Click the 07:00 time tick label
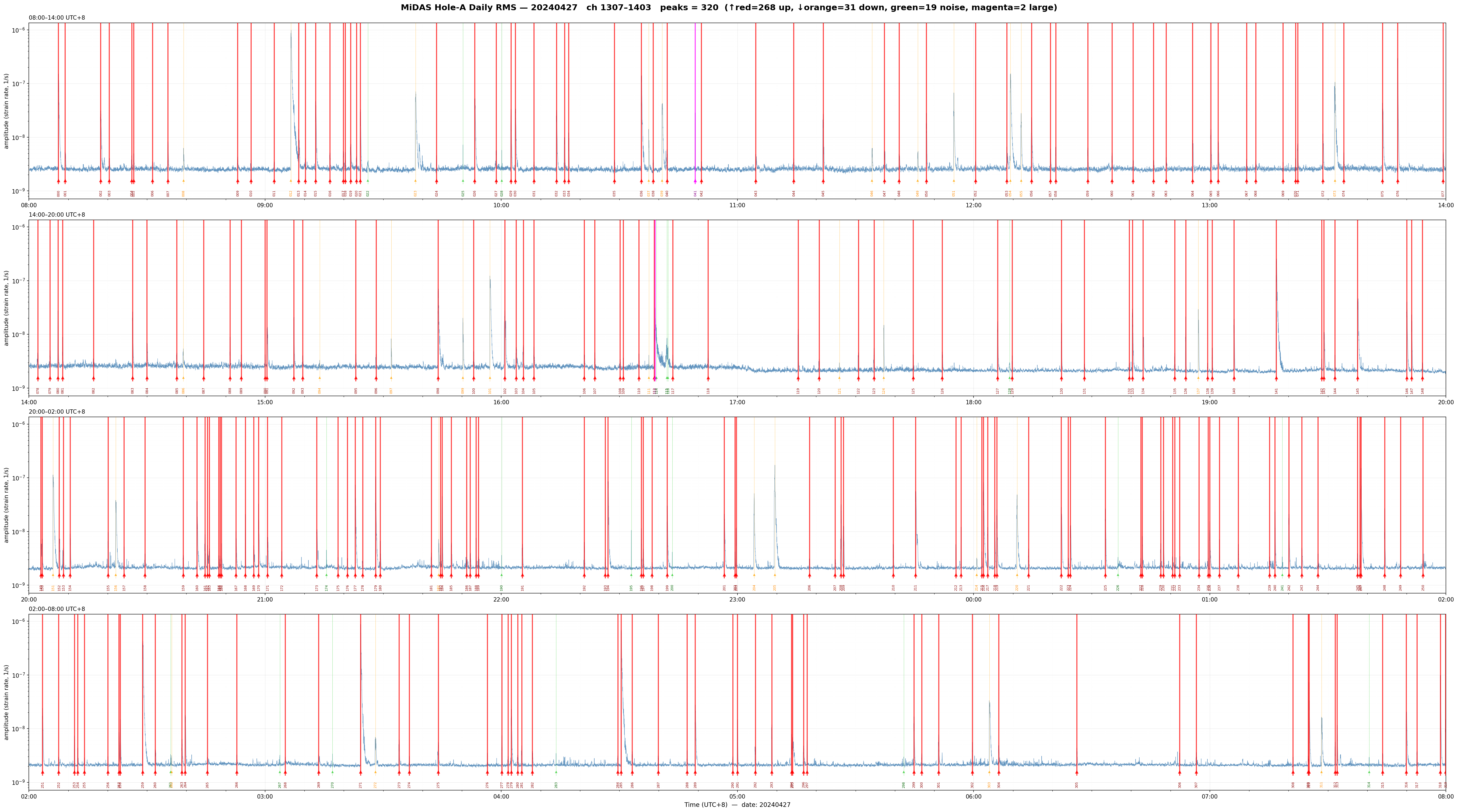This screenshot has width=1458, height=812. (x=1210, y=797)
